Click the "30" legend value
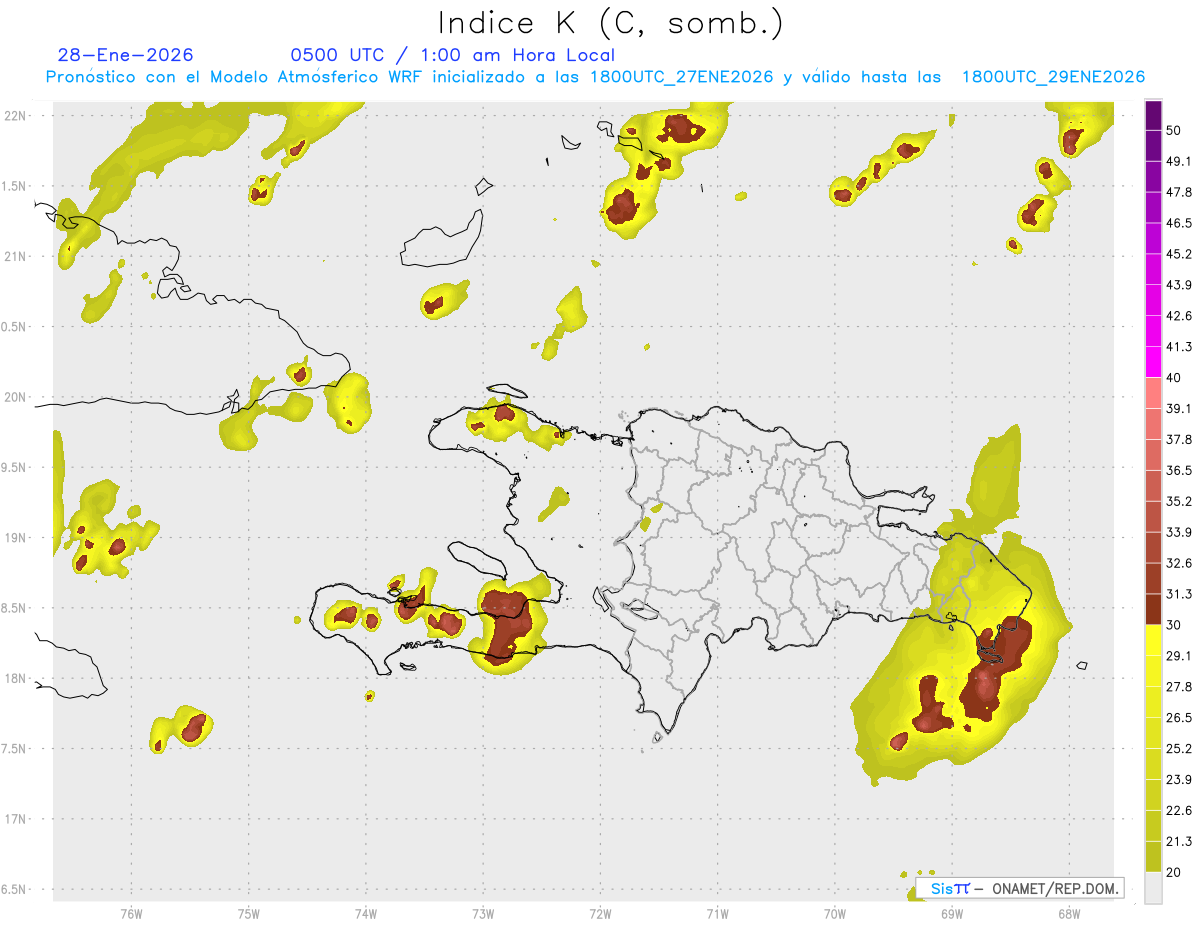Viewport: 1200px width, 927px height. (1173, 625)
